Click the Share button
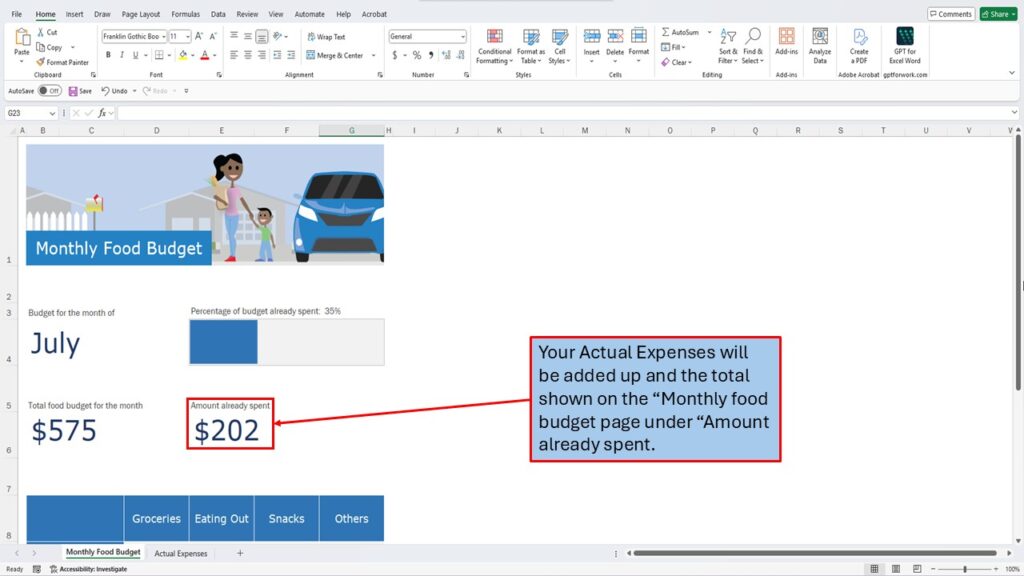The image size is (1024, 576). tap(998, 14)
